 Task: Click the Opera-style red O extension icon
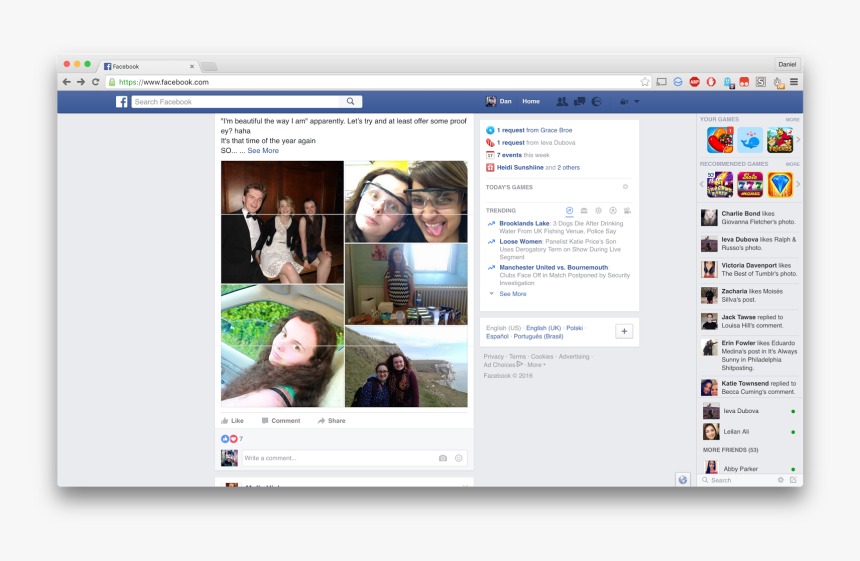711,82
